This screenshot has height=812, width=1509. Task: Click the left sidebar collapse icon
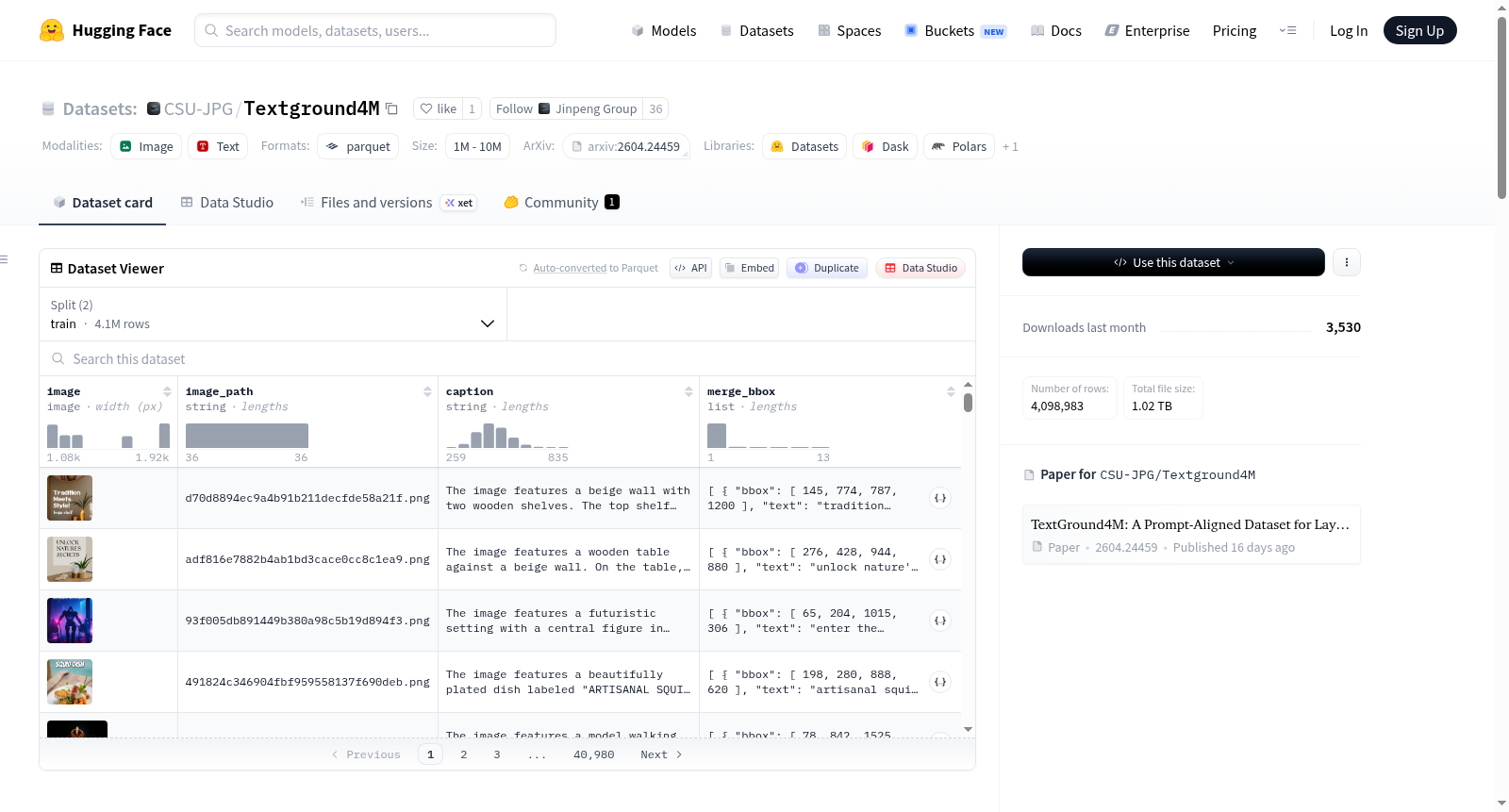coord(4,259)
